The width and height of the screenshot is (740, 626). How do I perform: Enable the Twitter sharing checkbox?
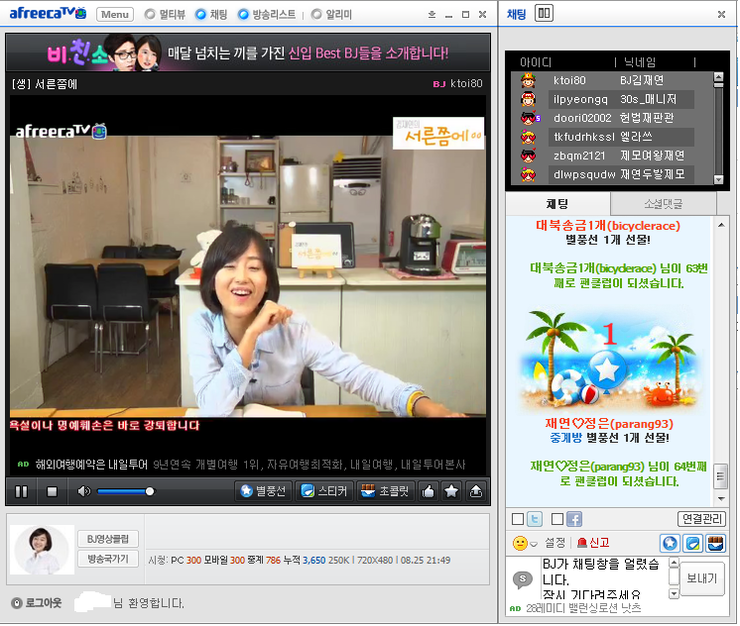point(517,519)
